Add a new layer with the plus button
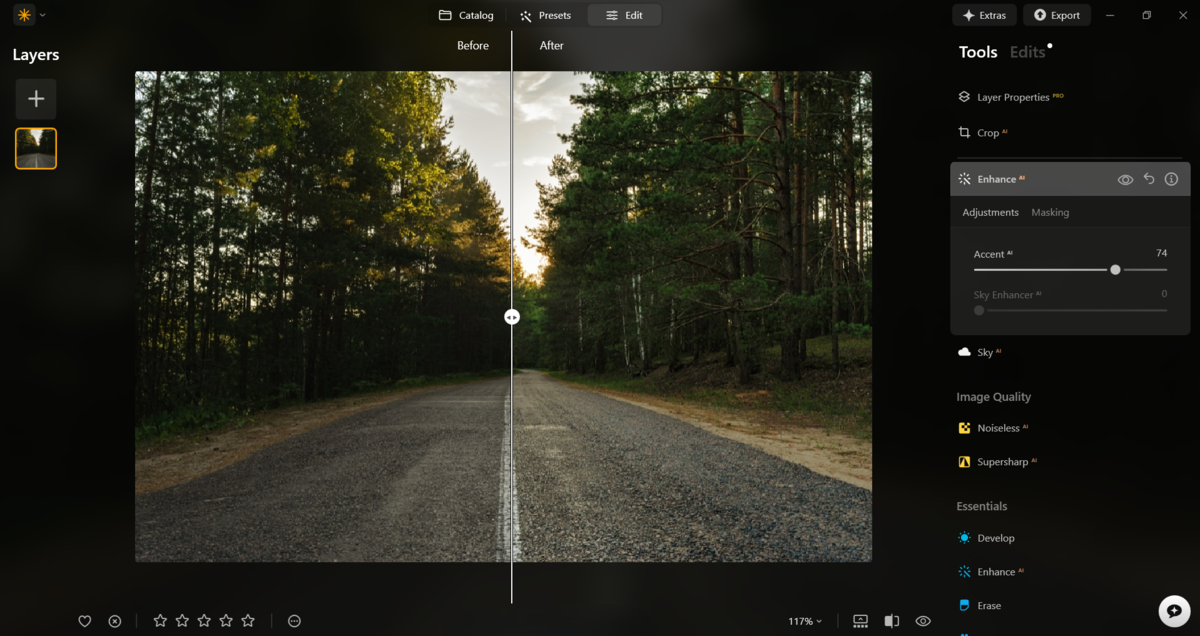This screenshot has width=1200, height=636. click(36, 99)
